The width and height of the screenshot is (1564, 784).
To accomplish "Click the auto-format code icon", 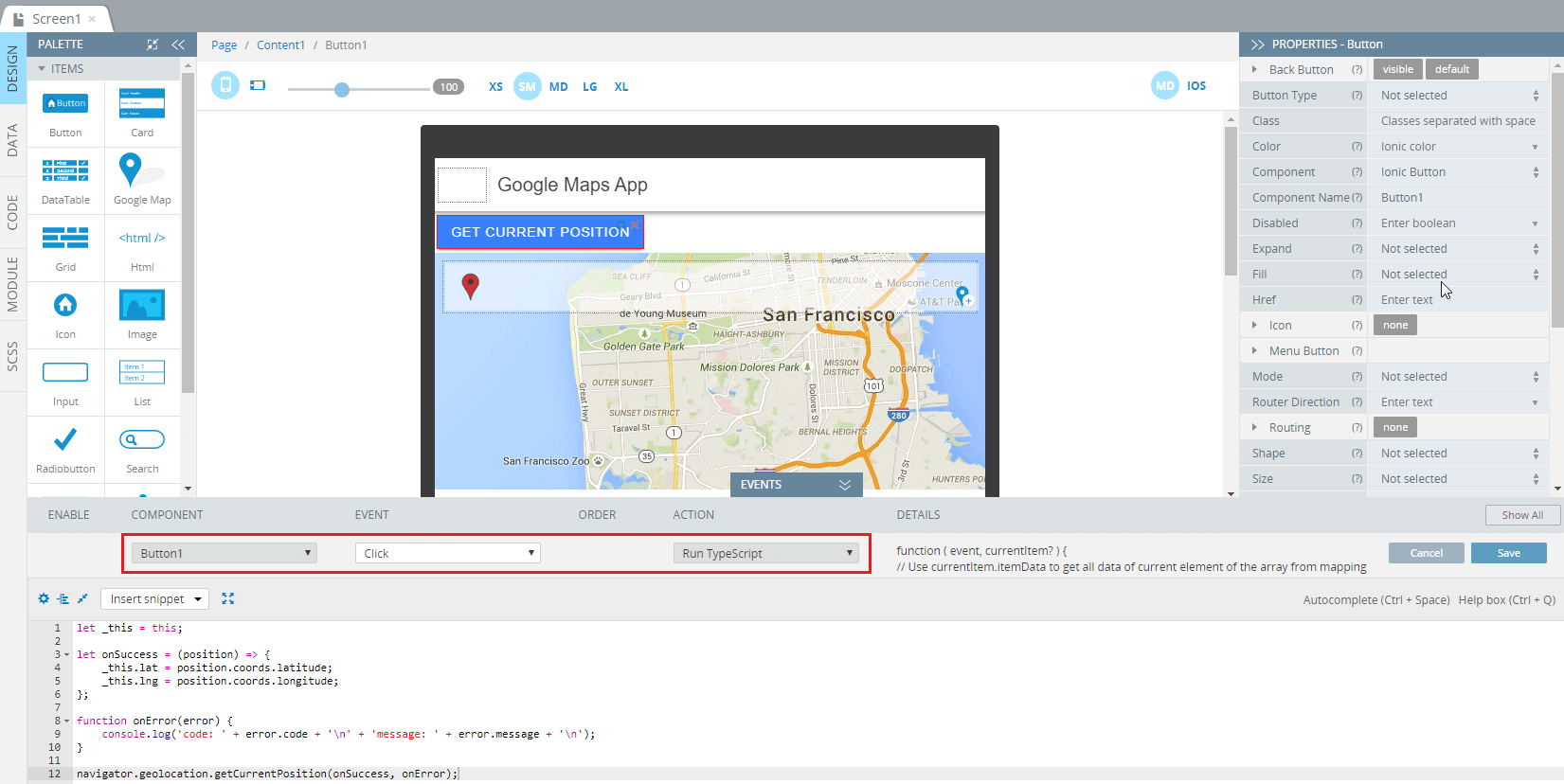I will click(x=63, y=598).
